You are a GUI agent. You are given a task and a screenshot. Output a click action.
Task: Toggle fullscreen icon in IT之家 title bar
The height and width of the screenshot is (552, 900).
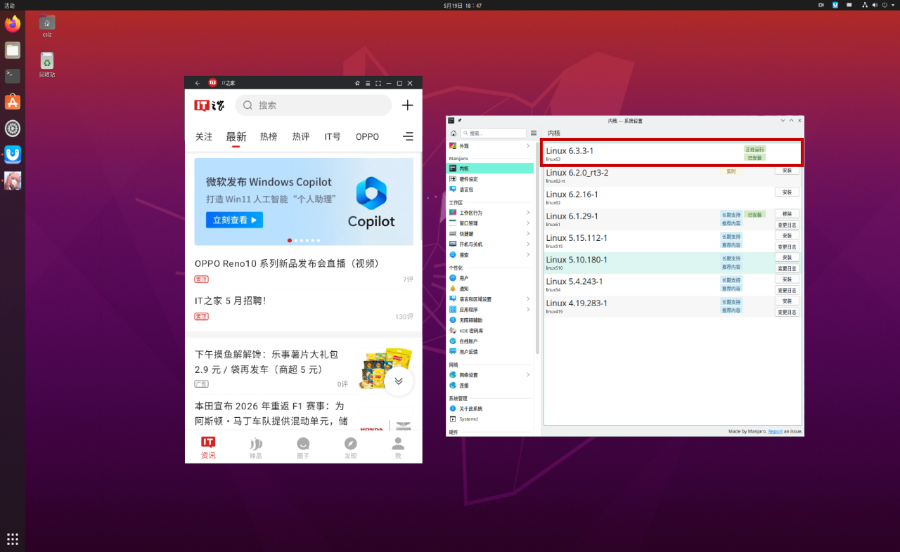tap(378, 83)
